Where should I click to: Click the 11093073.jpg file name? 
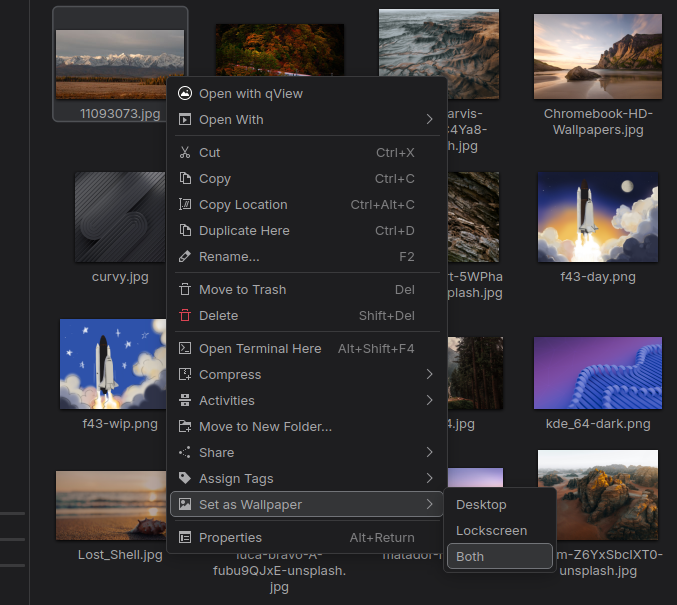pos(120,114)
